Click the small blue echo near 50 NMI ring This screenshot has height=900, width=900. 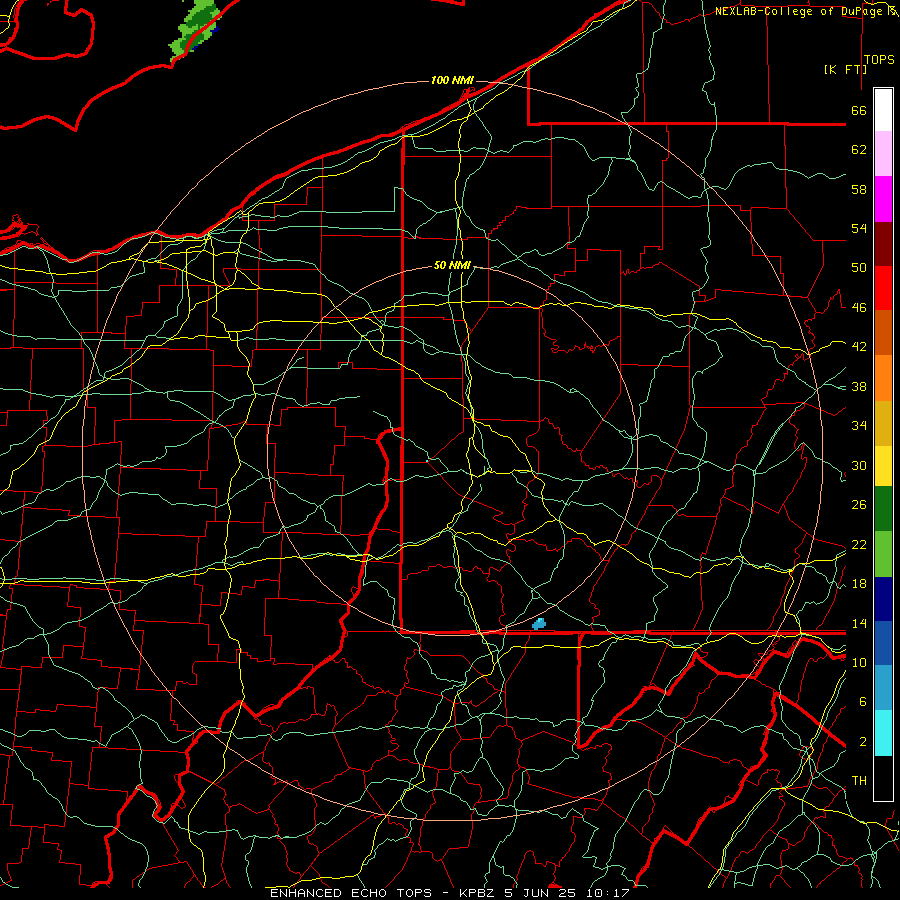tap(538, 624)
